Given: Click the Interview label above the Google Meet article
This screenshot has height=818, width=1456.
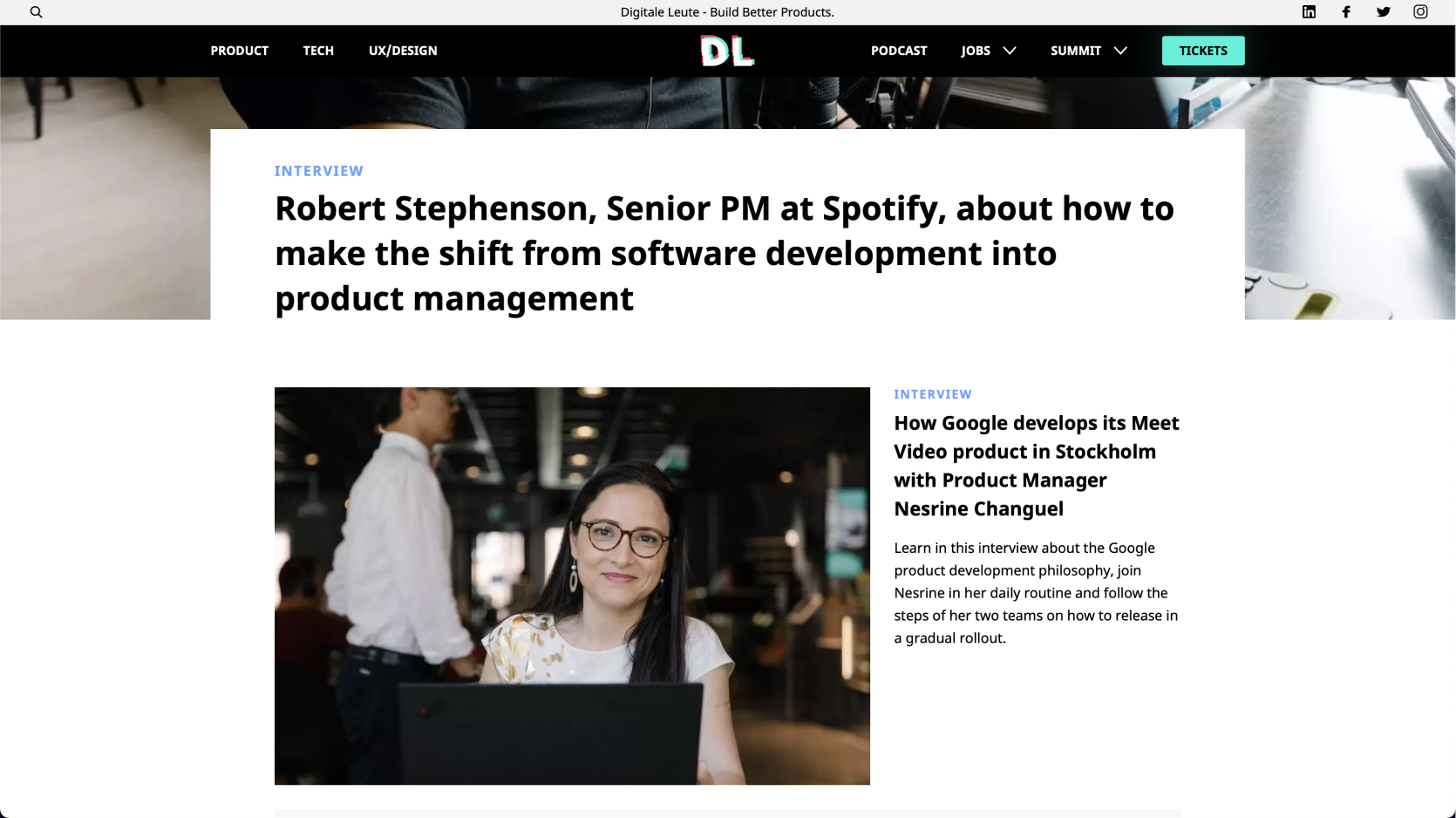Looking at the screenshot, I should pos(933,394).
